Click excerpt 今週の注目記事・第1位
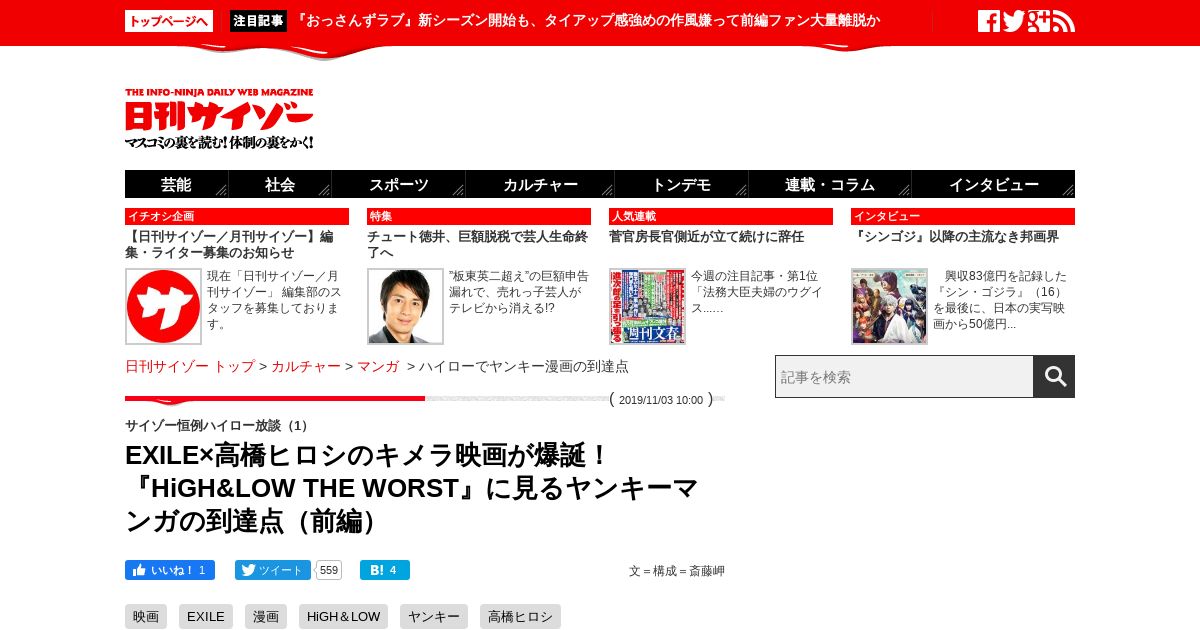The width and height of the screenshot is (1200, 630). 757,292
